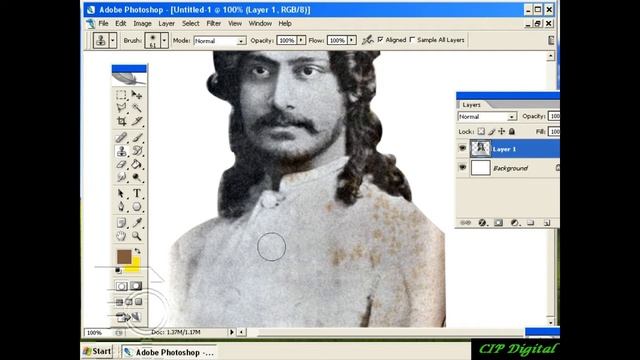This screenshot has width=640, height=360.
Task: Switch to Quick Mask Mode
Action: [136, 286]
